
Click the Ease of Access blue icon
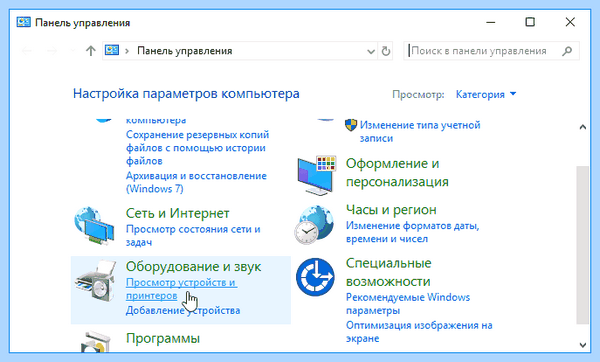315,277
